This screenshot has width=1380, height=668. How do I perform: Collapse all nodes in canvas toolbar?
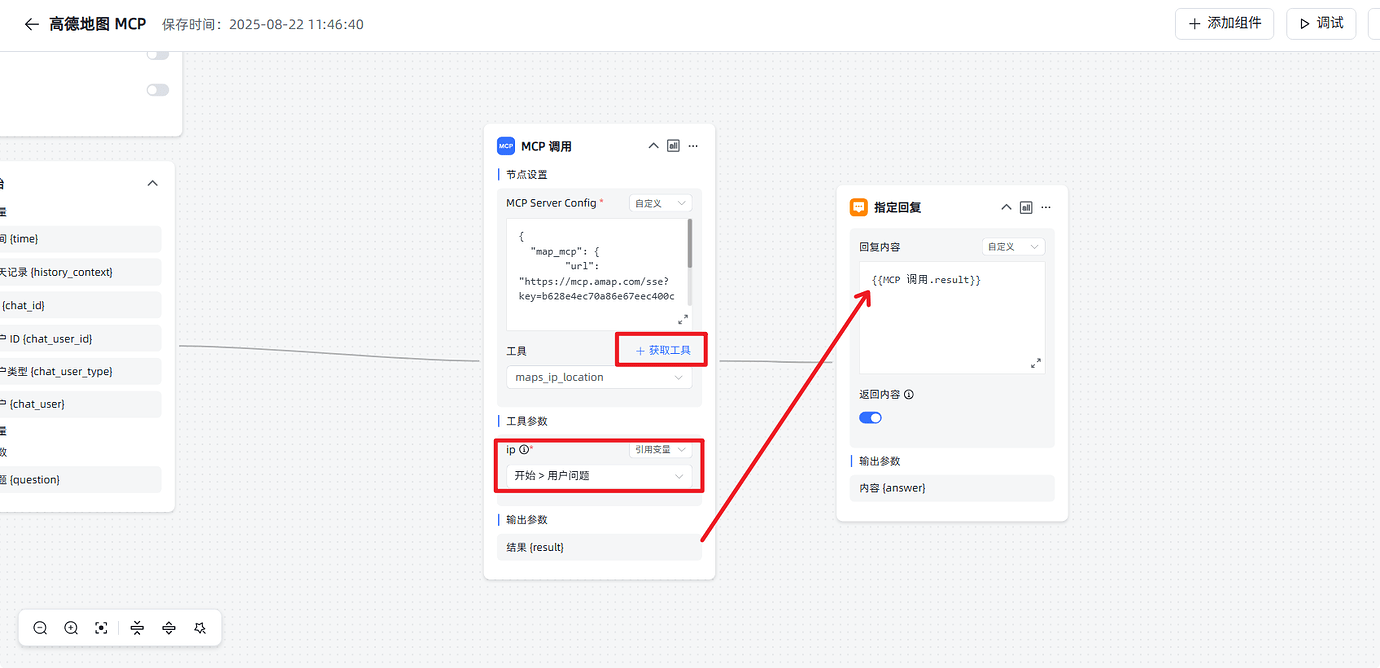point(137,628)
